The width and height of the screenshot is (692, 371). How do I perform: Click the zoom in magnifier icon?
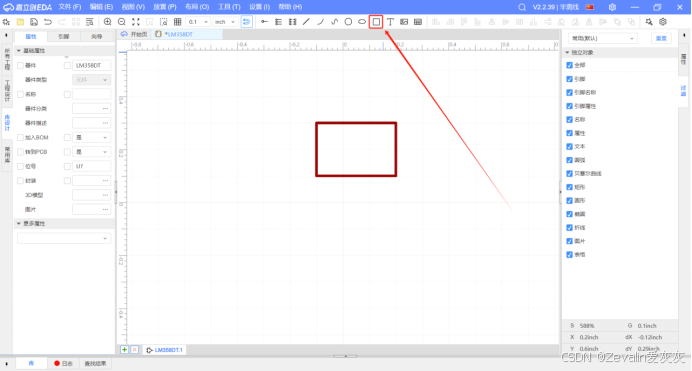(107, 22)
